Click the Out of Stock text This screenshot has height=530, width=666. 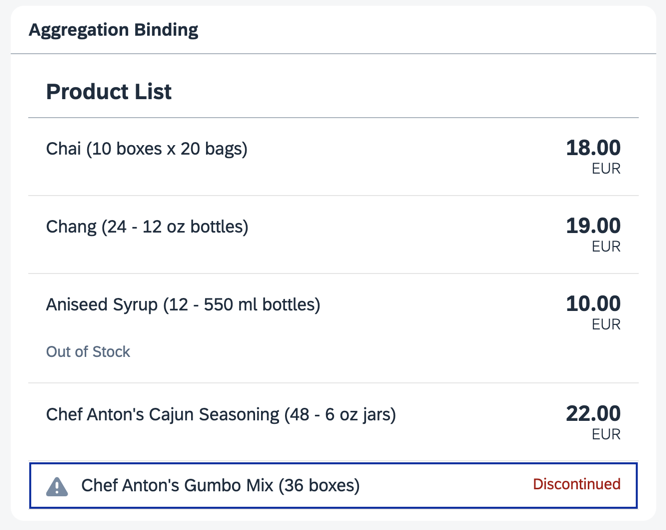(x=88, y=352)
